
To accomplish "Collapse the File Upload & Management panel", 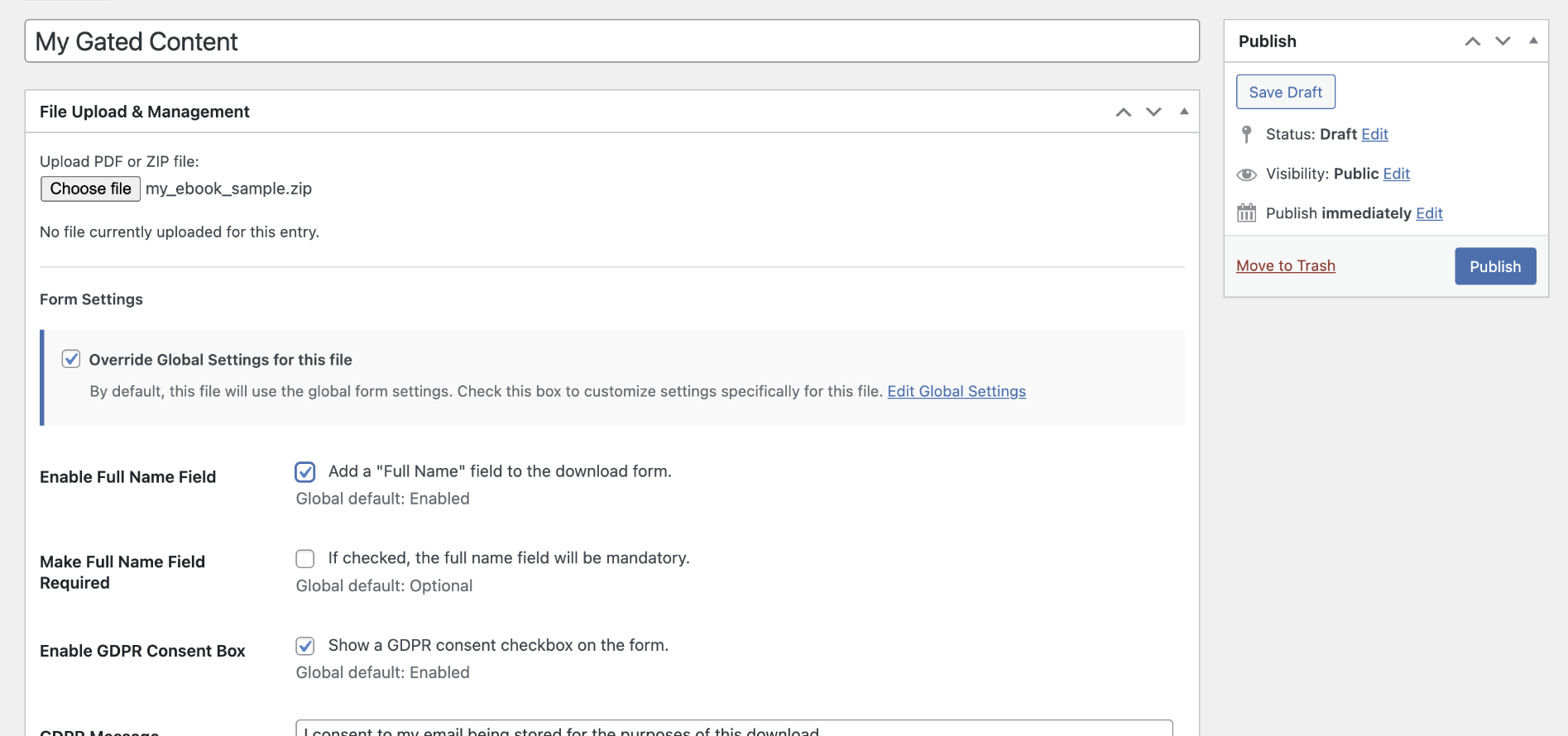I will [1184, 112].
